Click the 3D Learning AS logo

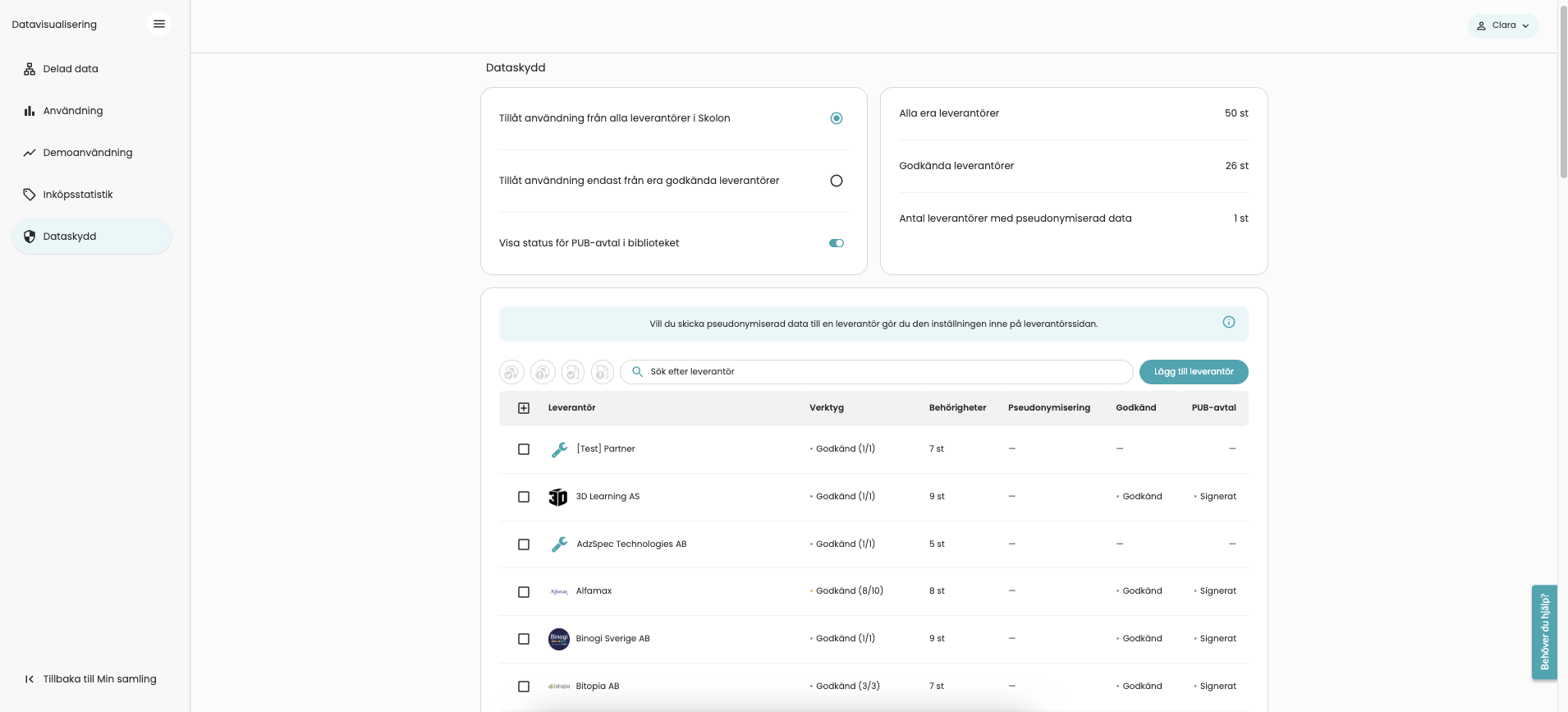(x=558, y=497)
